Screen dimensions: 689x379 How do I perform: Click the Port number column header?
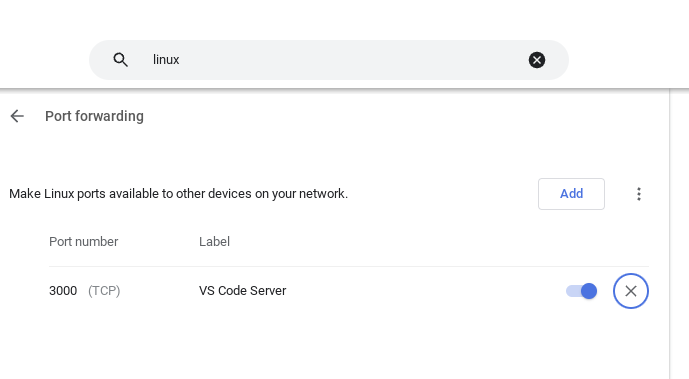click(x=83, y=242)
